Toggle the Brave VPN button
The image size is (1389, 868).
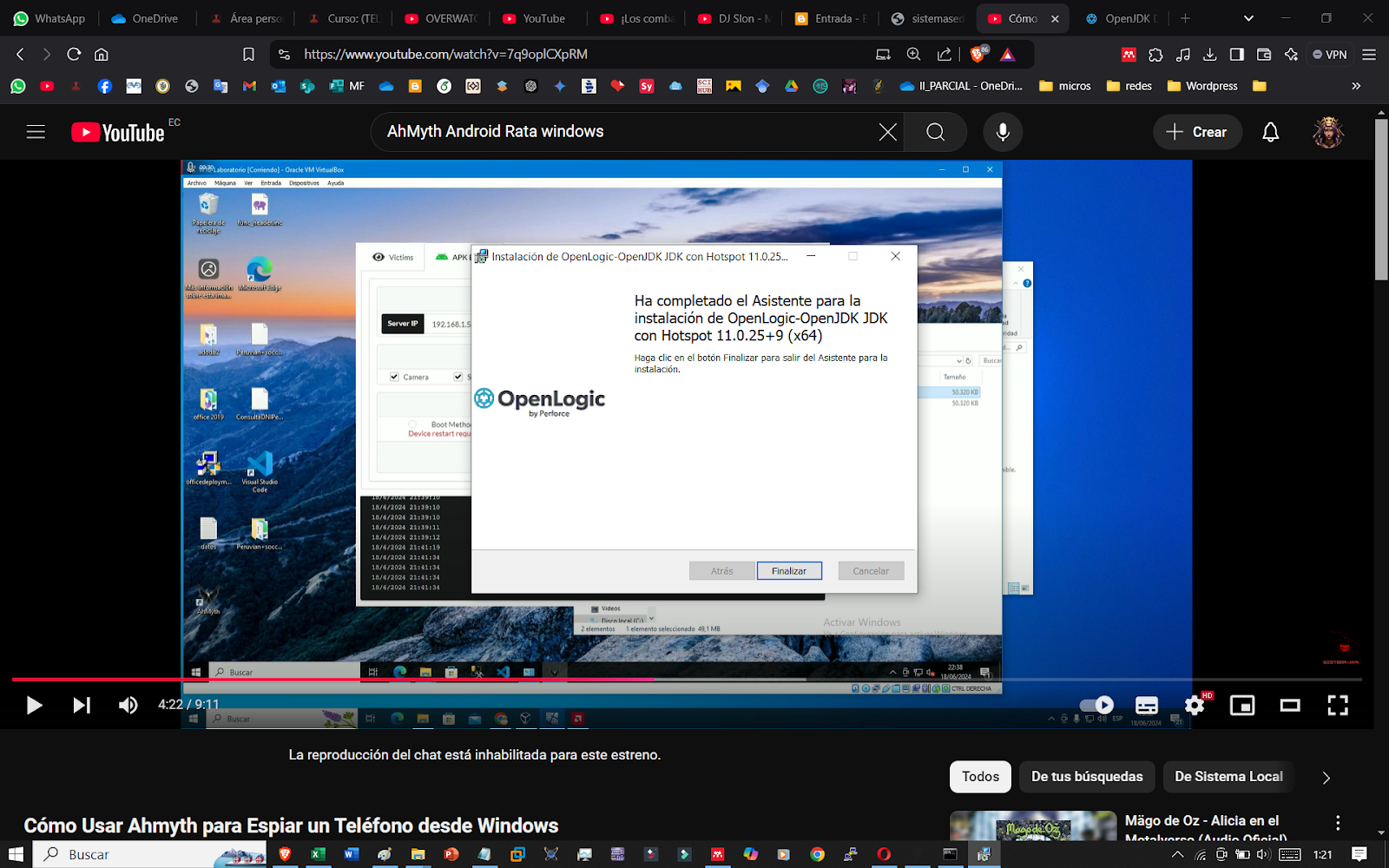point(1329,54)
